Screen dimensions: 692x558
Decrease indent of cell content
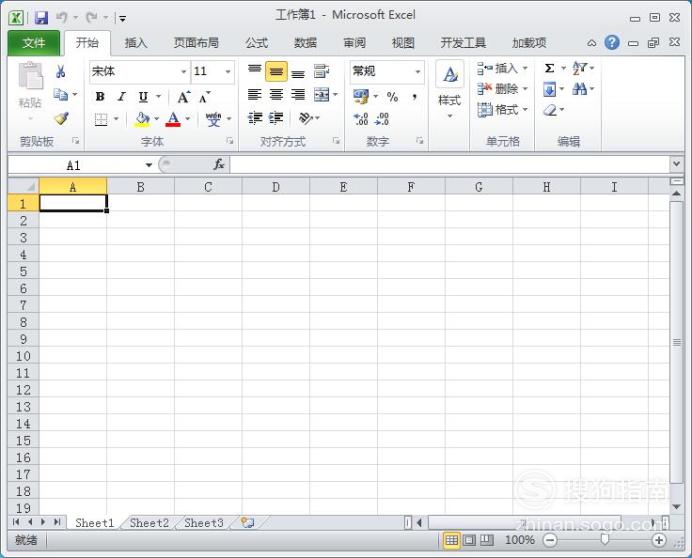(255, 118)
